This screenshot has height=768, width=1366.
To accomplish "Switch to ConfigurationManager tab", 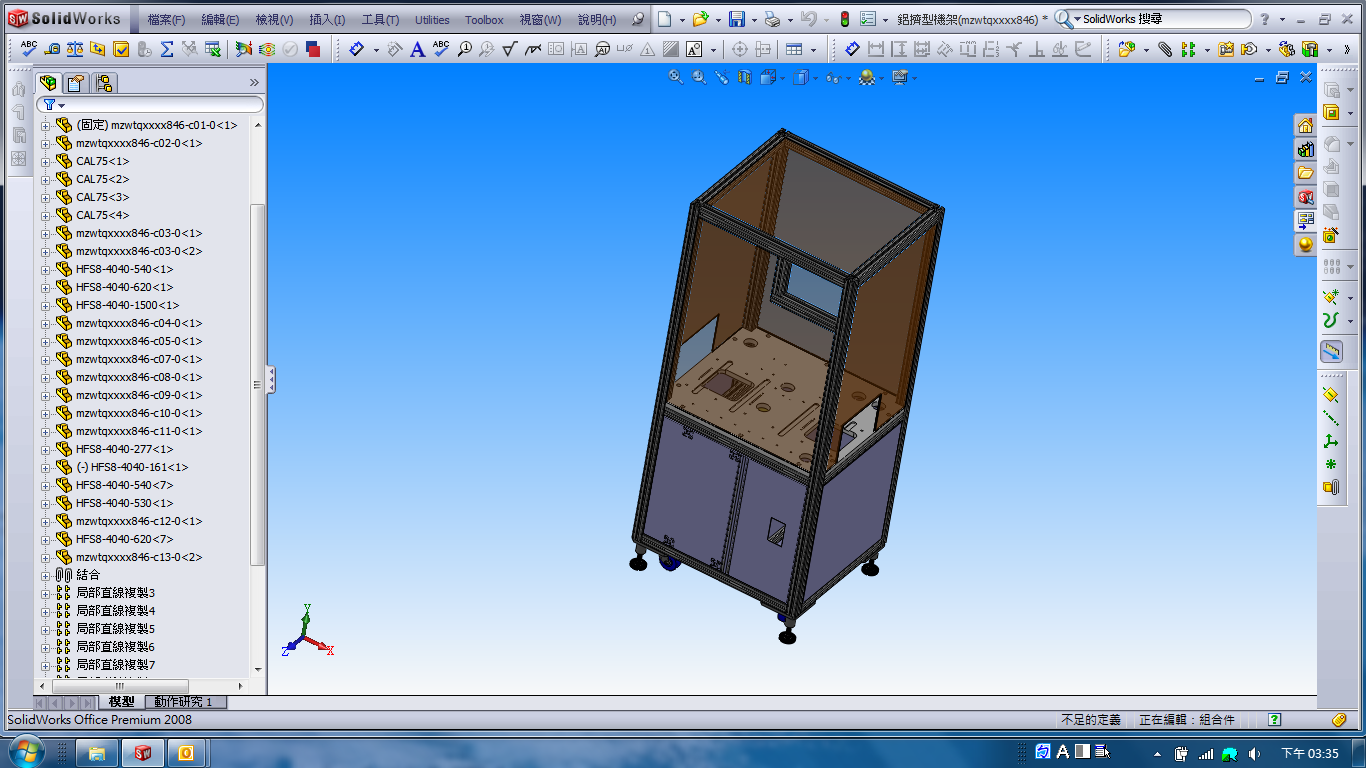I will (x=104, y=83).
